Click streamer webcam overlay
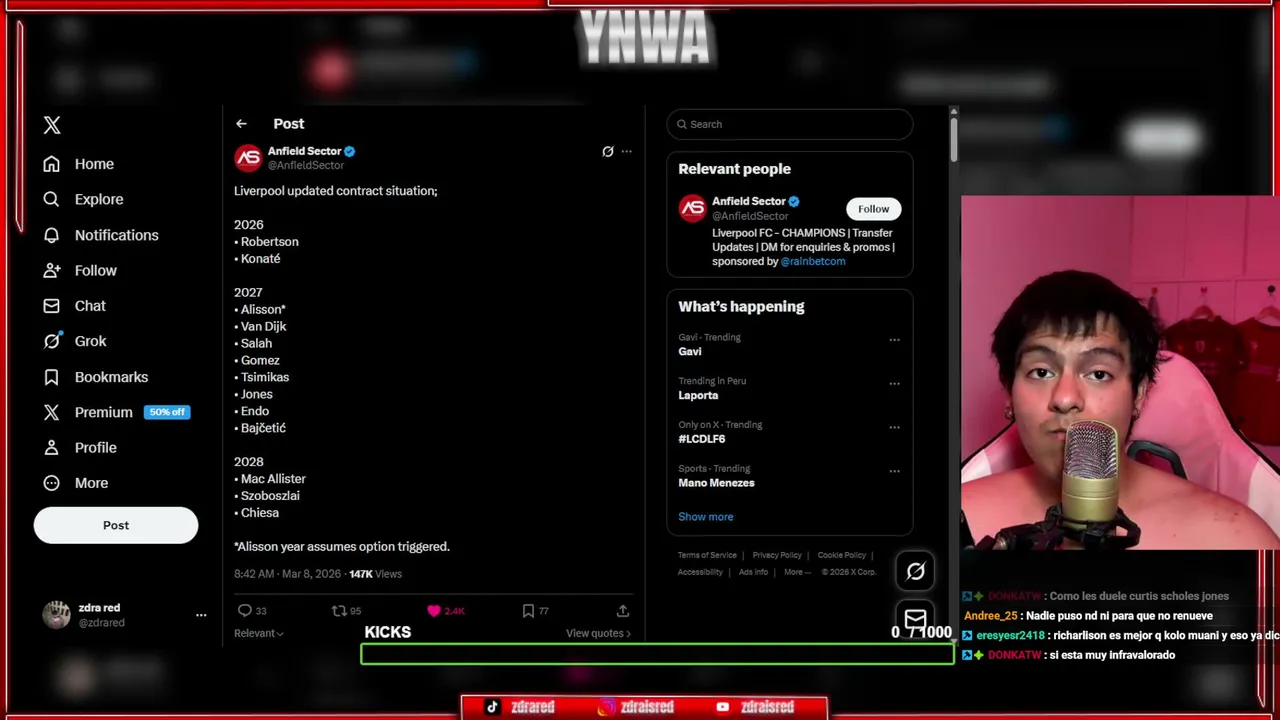This screenshot has height=720, width=1280. [1120, 372]
